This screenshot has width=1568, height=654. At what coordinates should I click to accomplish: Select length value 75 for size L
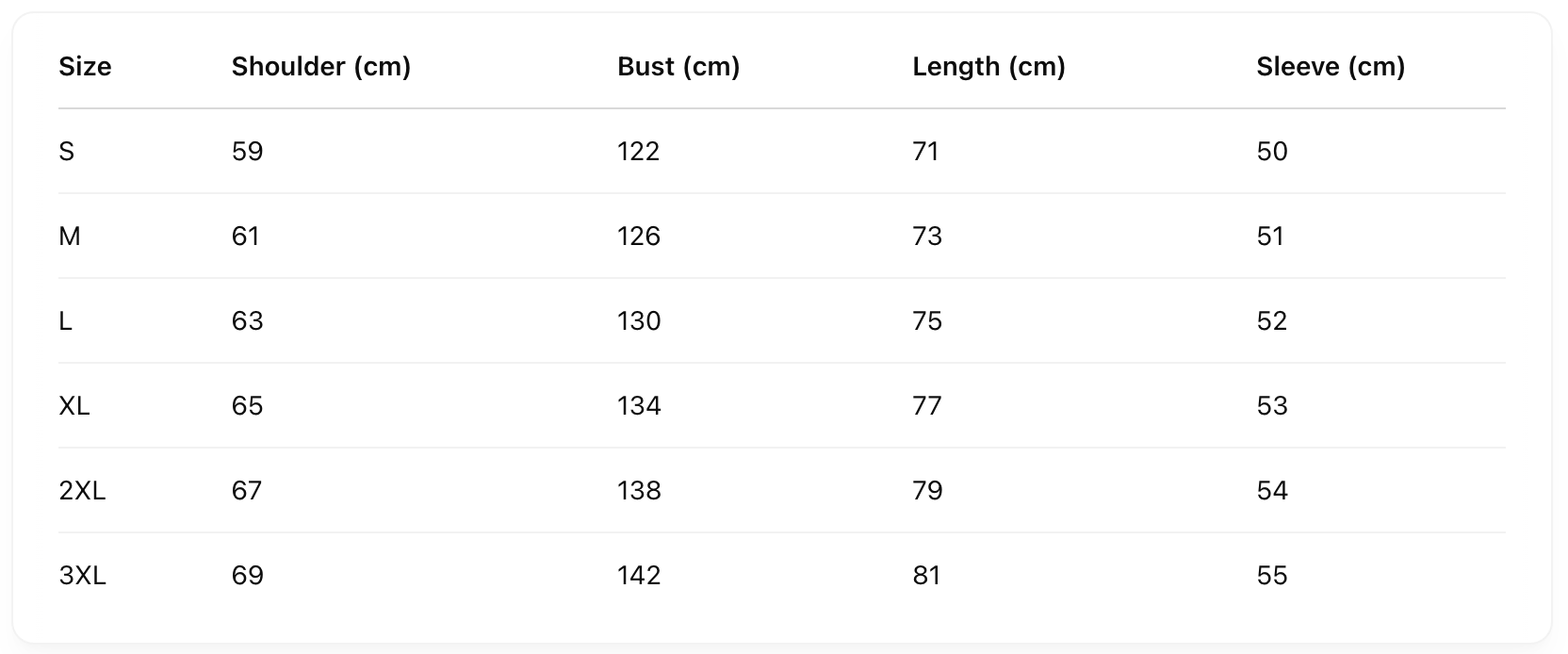(927, 321)
